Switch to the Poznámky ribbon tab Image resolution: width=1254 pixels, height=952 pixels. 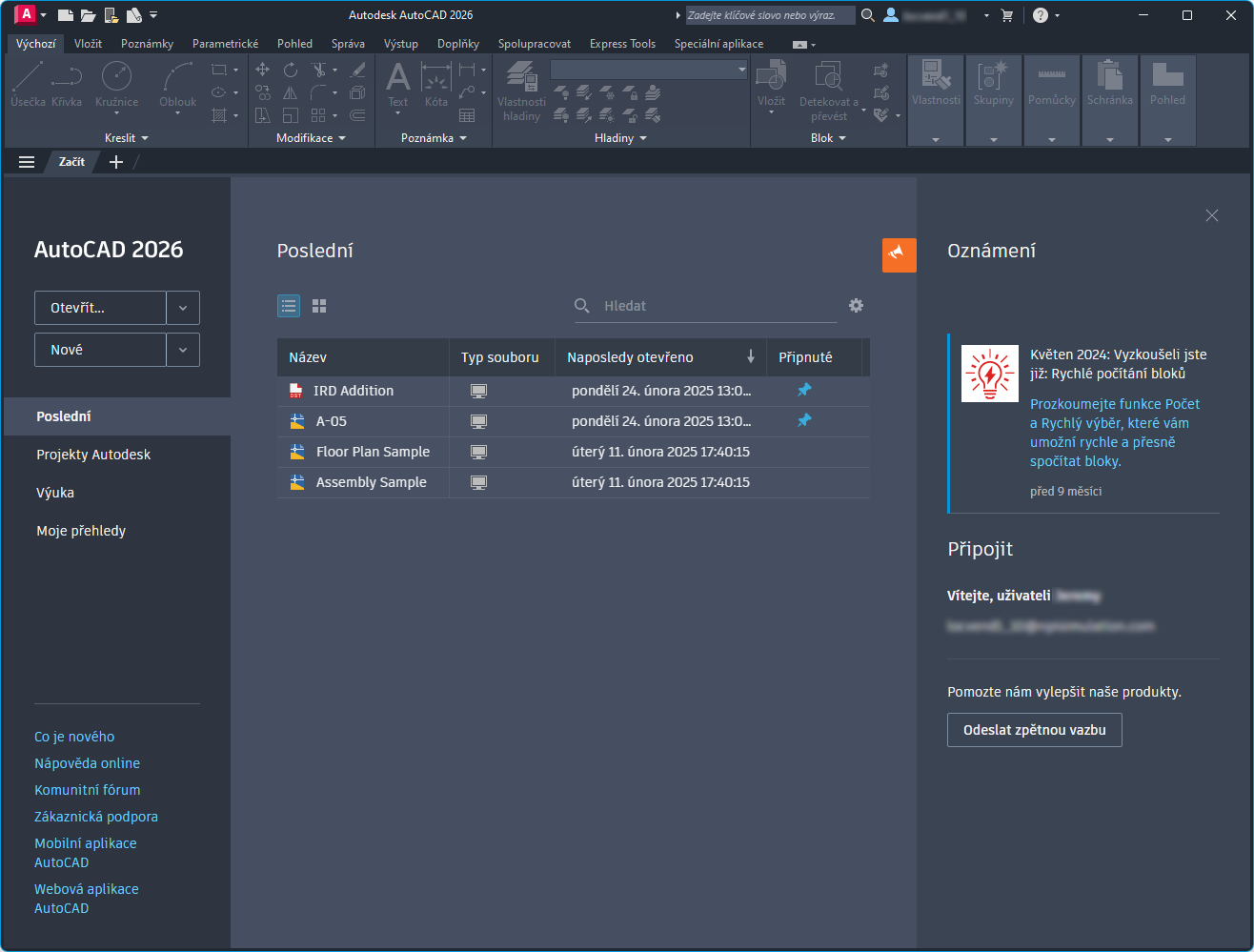pyautogui.click(x=147, y=44)
